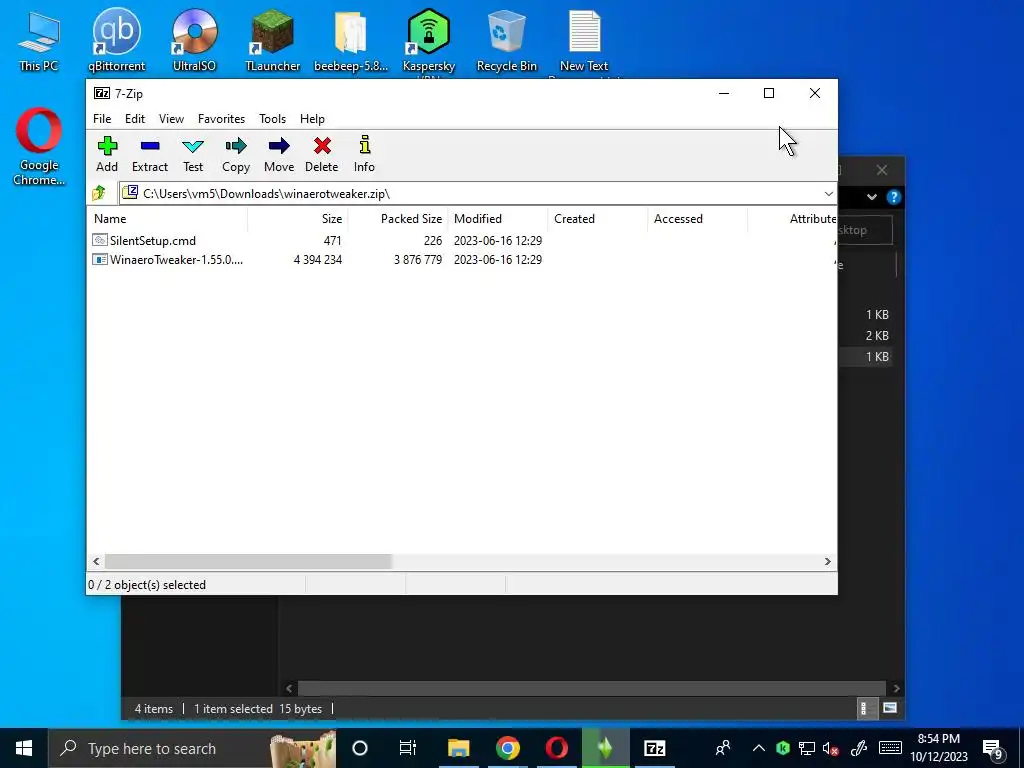The image size is (1024, 768).
Task: Select the 4 394 234 size cell
Action: pos(317,259)
